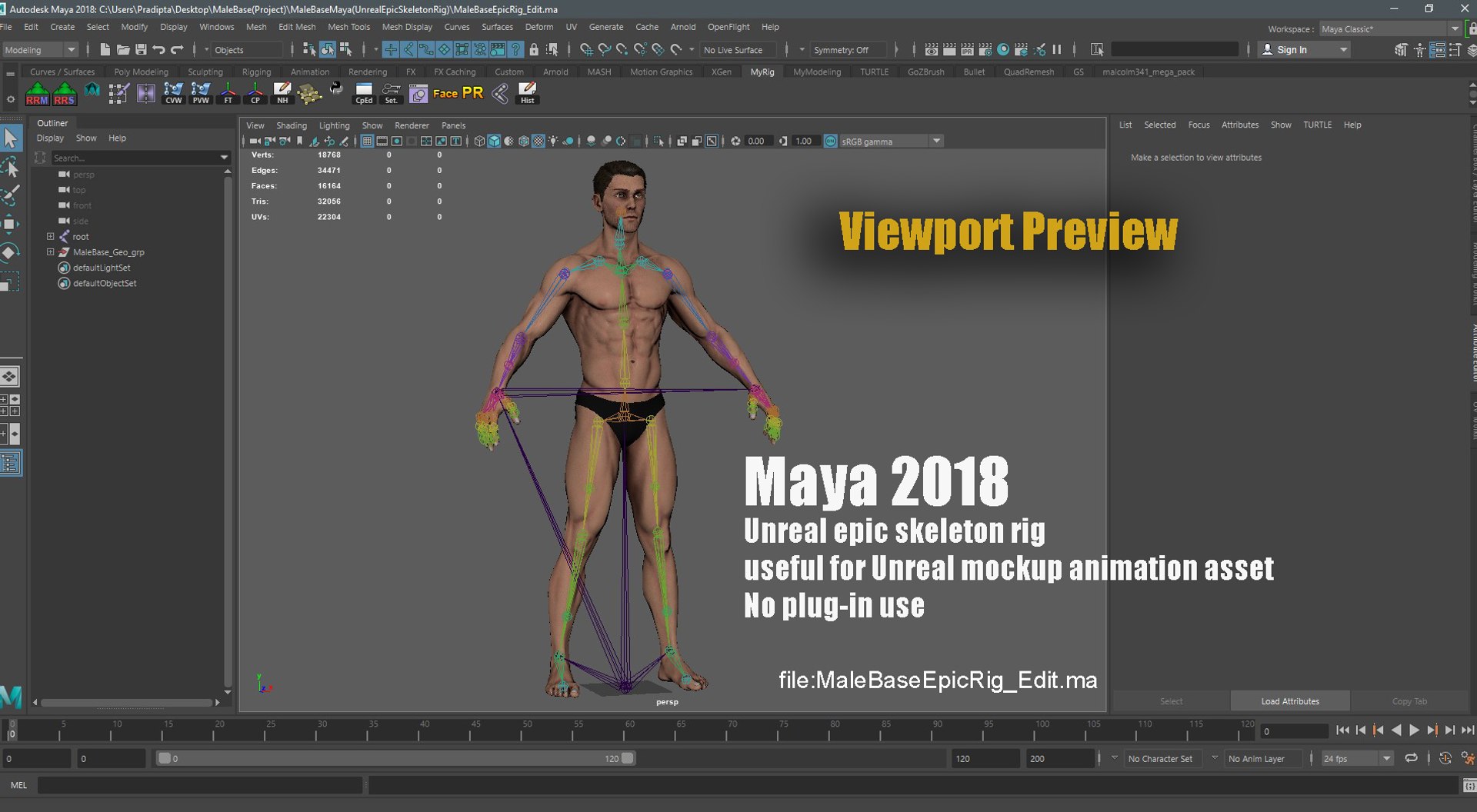Click the FT freeze transform shelf icon
This screenshot has height=812, width=1477.
tap(228, 94)
